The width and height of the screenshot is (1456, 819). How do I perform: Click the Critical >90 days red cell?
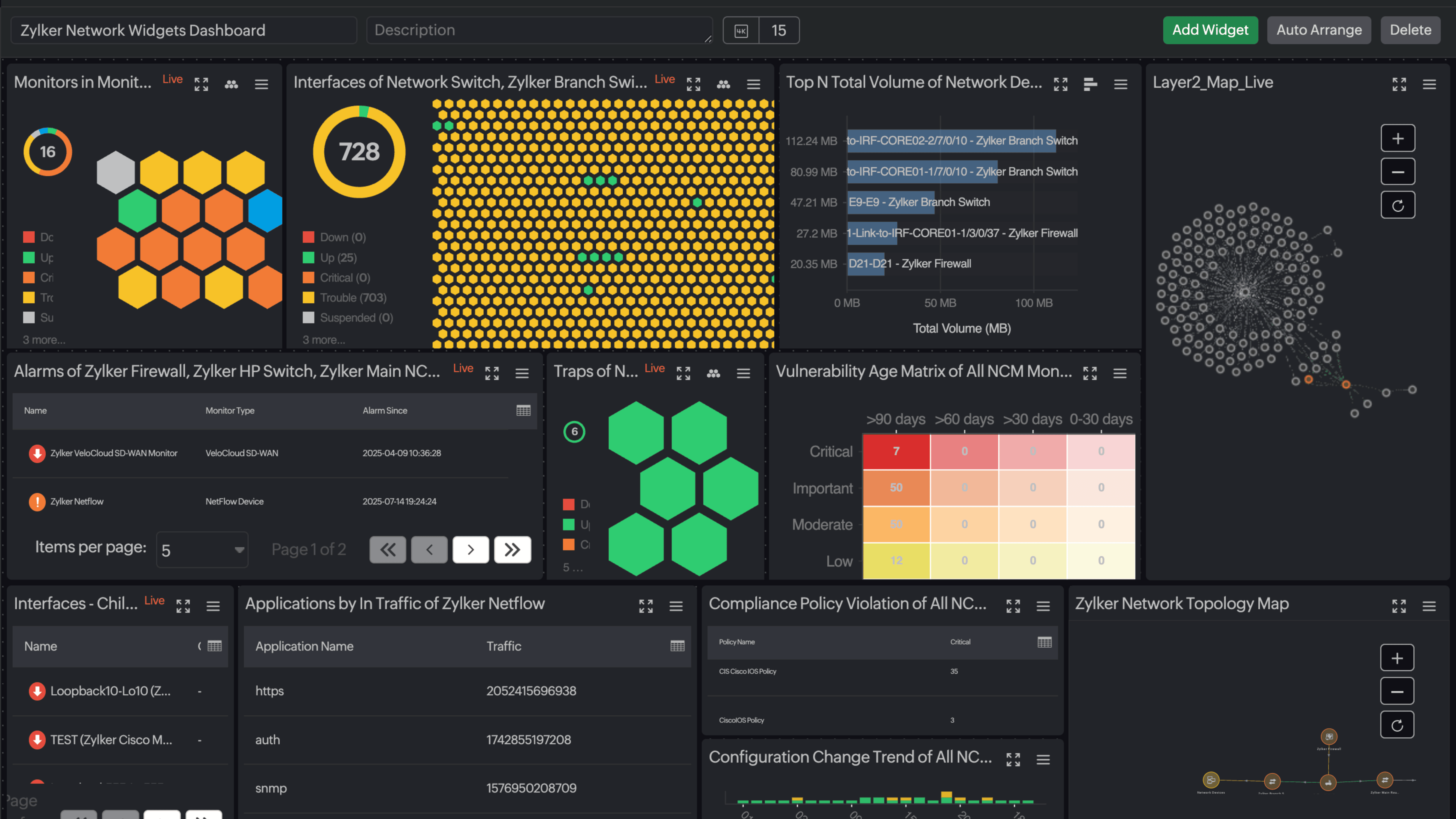pyautogui.click(x=896, y=451)
